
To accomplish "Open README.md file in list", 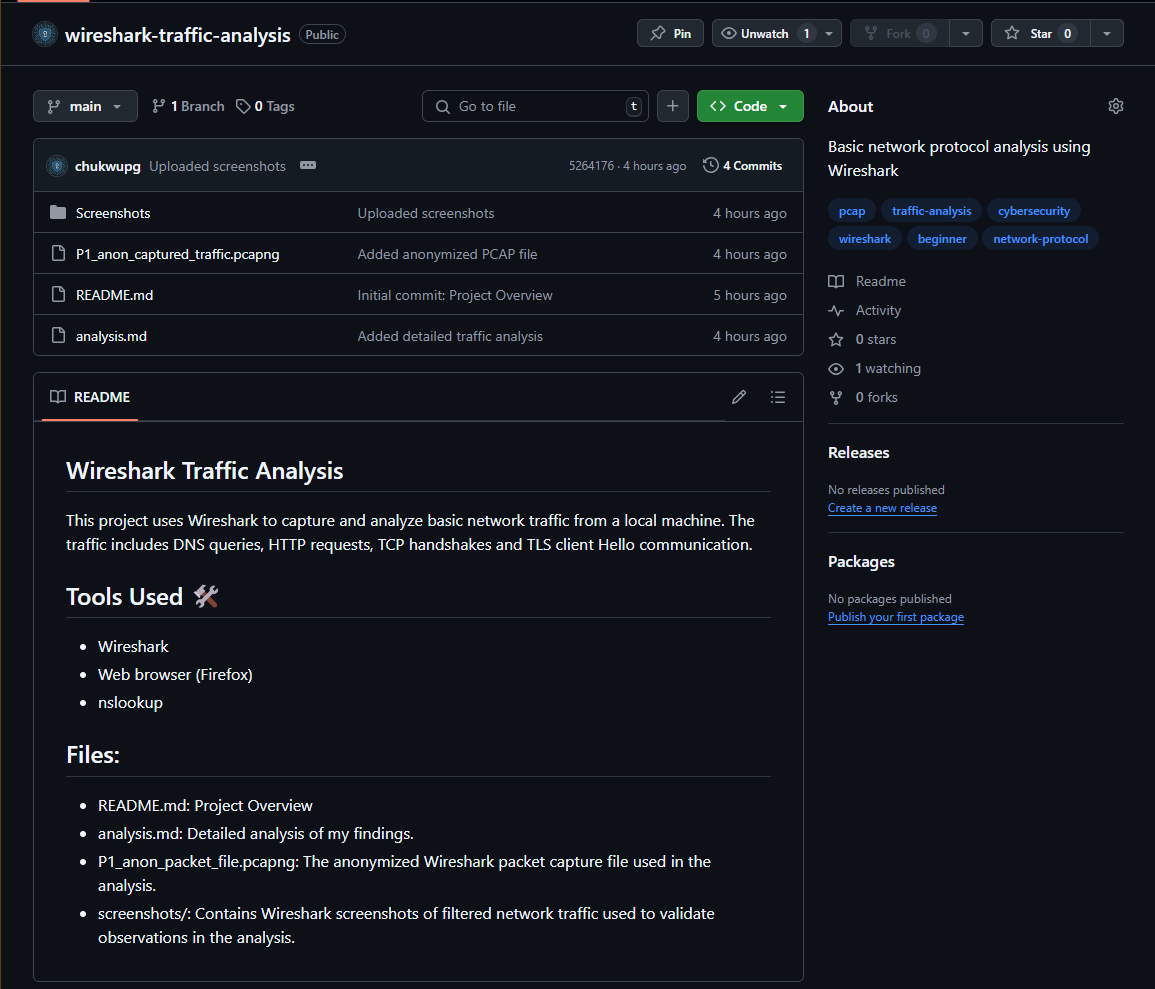I will (x=114, y=295).
